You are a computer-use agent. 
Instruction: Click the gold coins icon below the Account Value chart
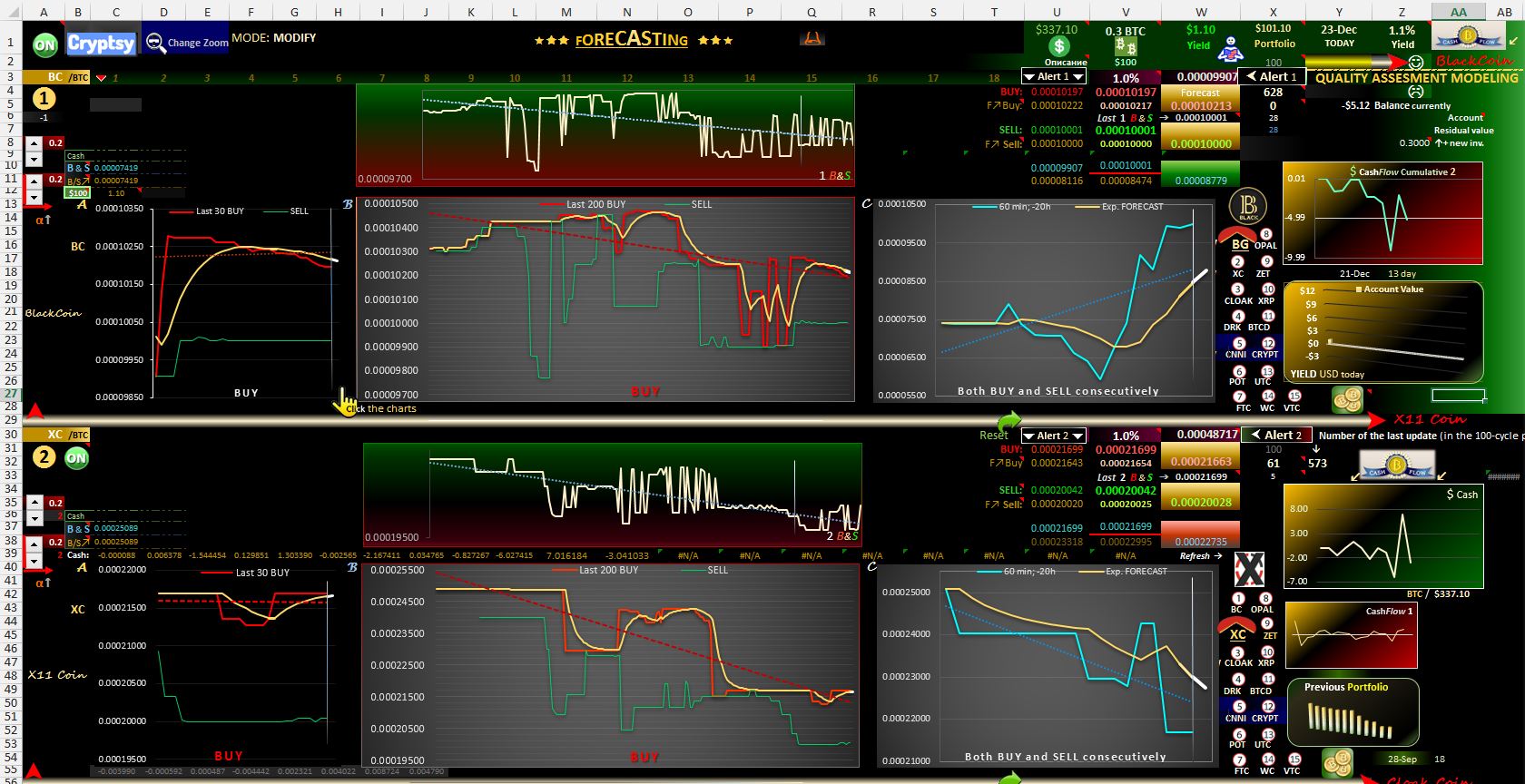pos(1348,399)
